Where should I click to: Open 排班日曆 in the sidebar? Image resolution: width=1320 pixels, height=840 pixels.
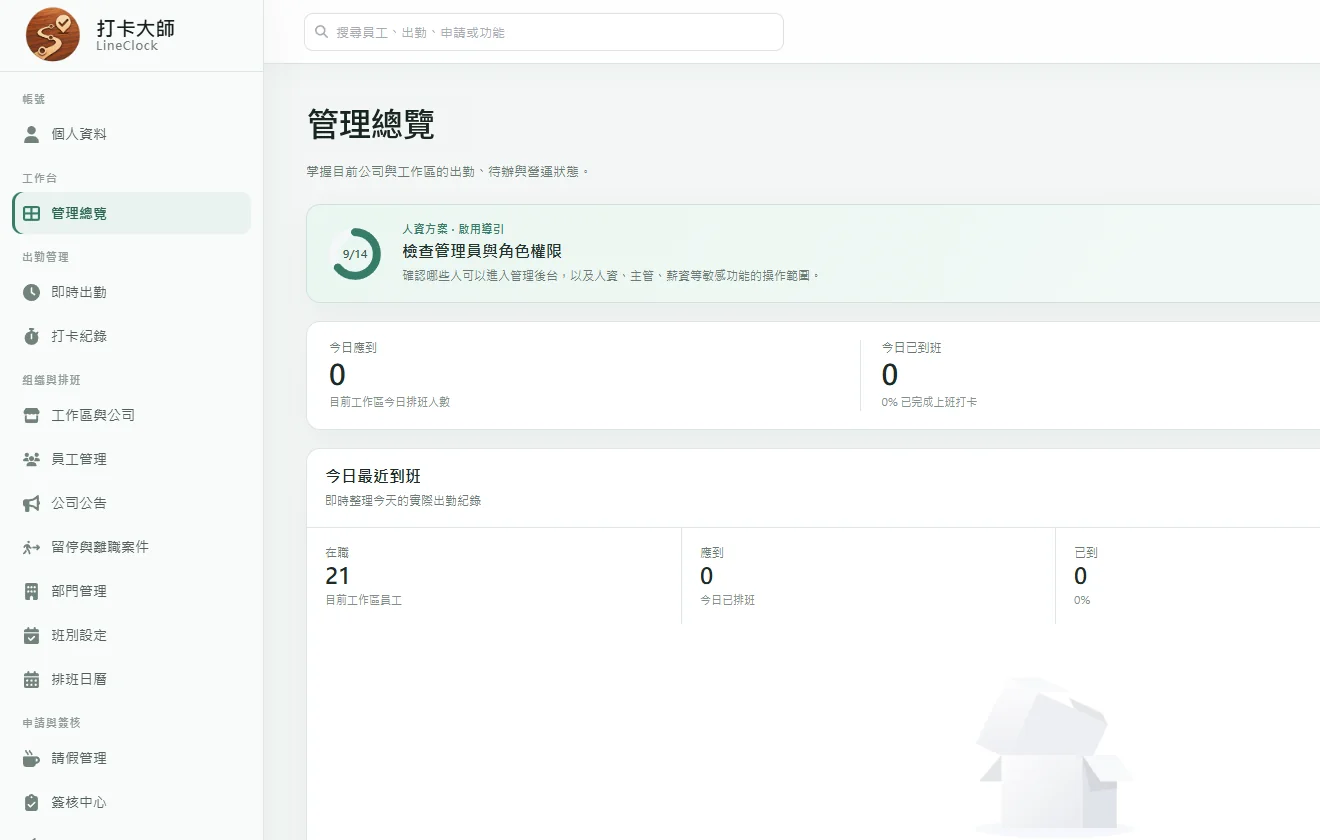coord(132,679)
